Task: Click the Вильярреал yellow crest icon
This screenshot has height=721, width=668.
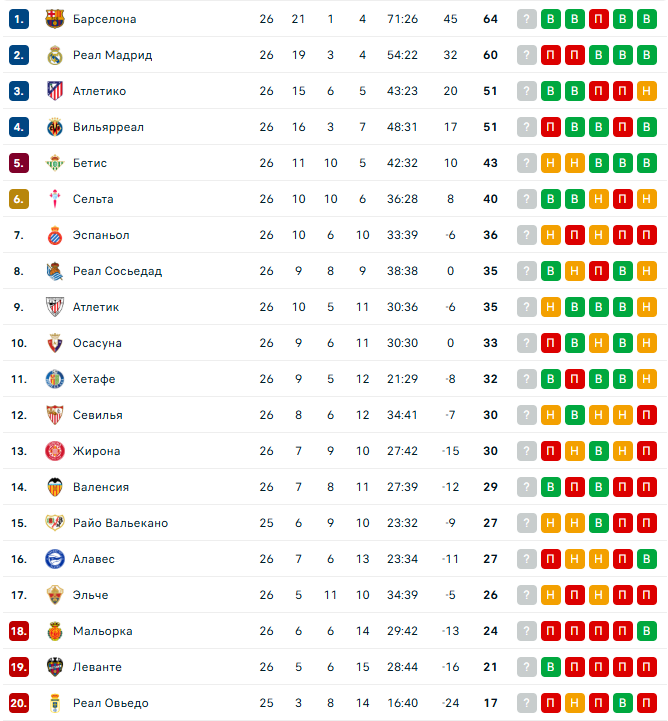Action: click(55, 127)
